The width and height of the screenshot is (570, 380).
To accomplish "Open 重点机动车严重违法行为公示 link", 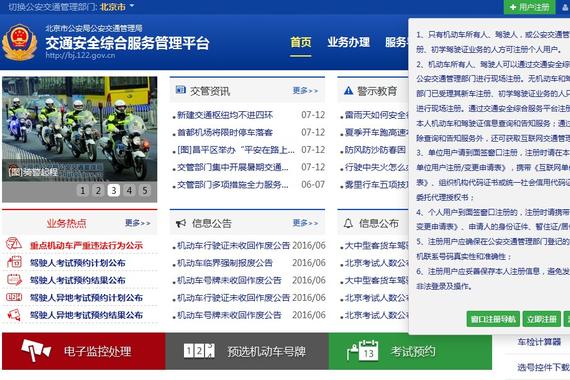I will click(86, 245).
